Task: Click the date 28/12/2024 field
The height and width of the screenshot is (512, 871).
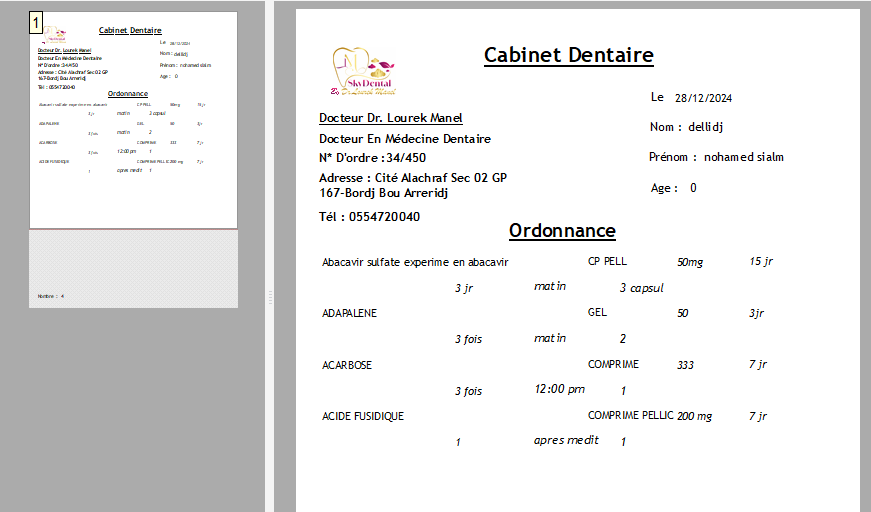Action: (x=703, y=98)
